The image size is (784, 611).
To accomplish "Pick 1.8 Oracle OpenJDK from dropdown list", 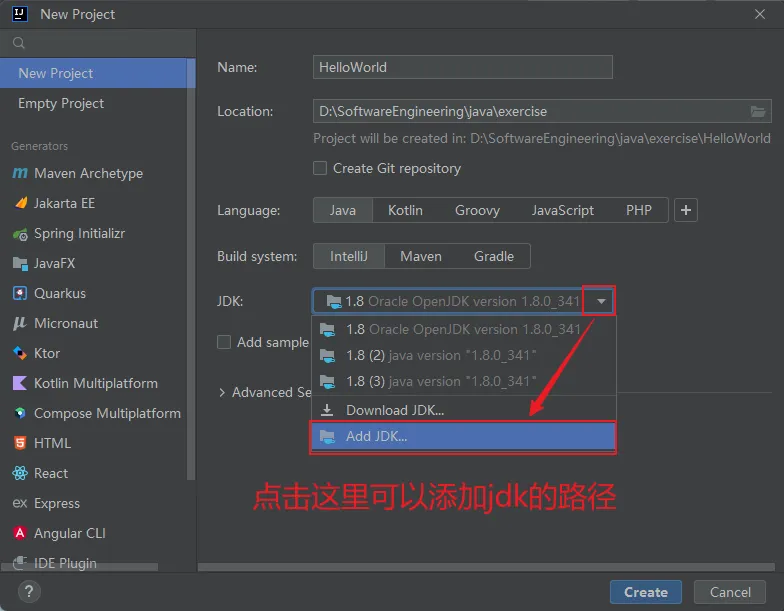I will pos(464,330).
